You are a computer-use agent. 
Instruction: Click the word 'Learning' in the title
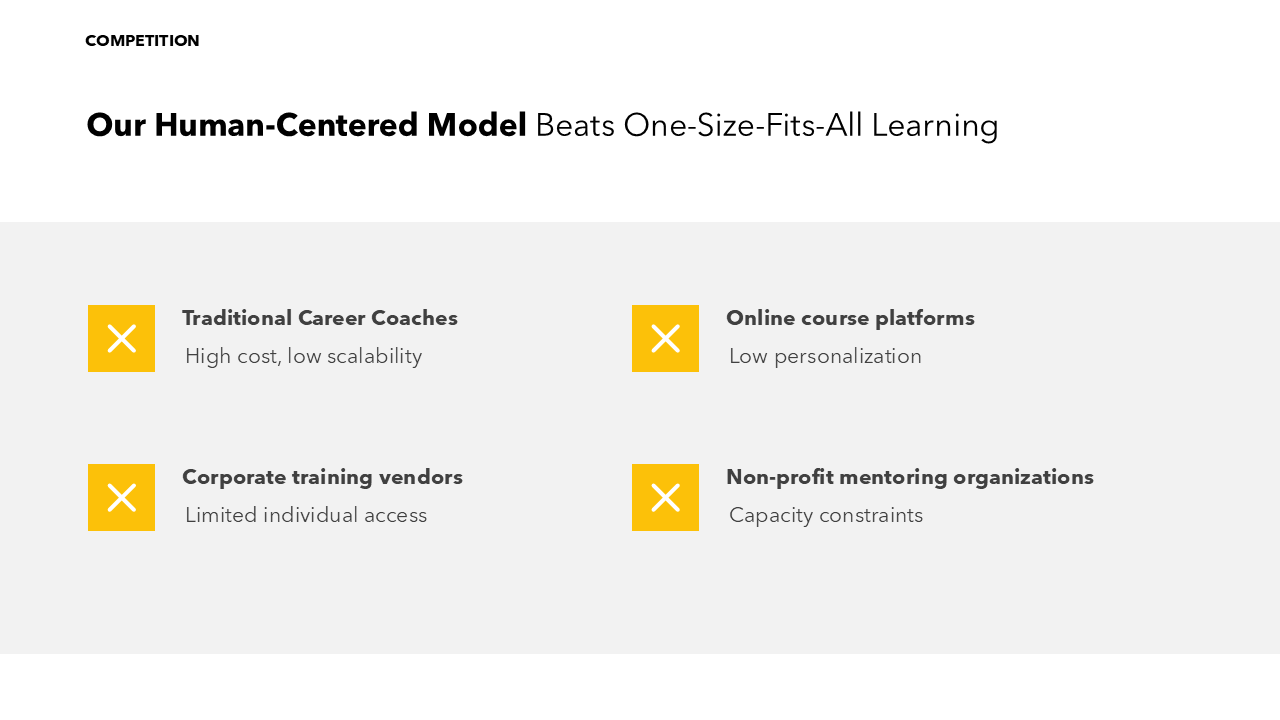[935, 125]
